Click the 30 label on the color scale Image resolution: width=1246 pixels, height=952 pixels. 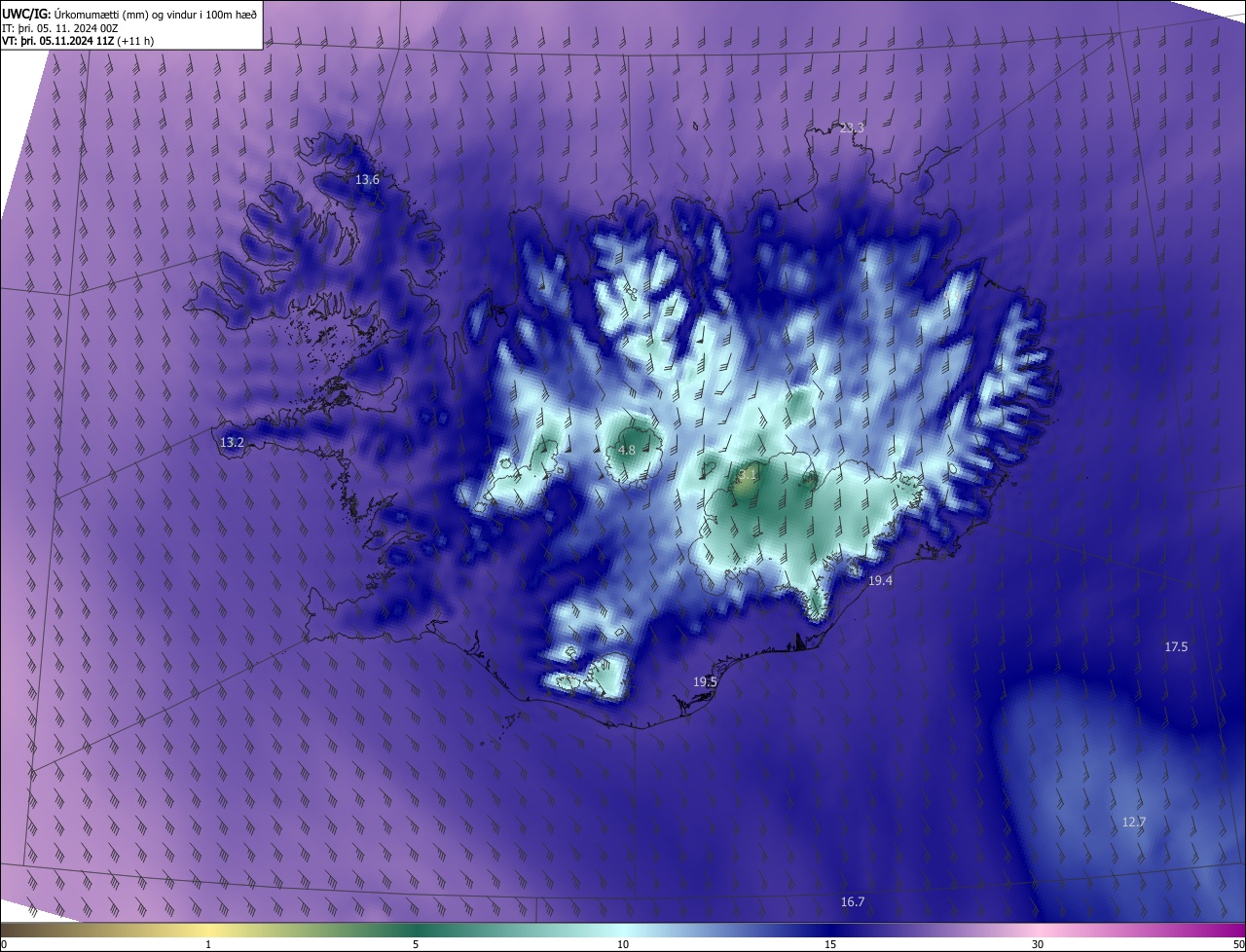point(1038,944)
